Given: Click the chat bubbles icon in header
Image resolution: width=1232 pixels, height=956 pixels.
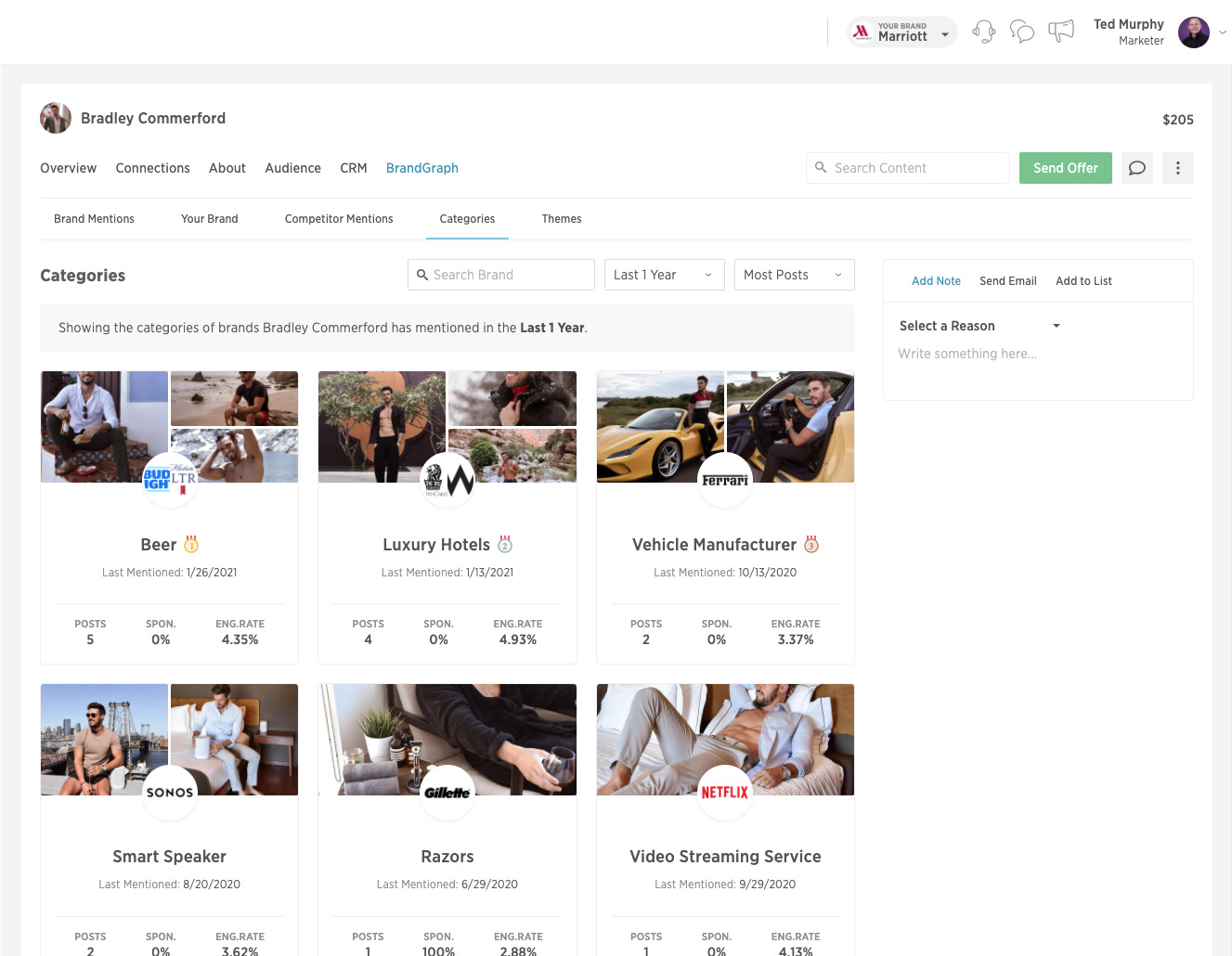Looking at the screenshot, I should [1022, 32].
